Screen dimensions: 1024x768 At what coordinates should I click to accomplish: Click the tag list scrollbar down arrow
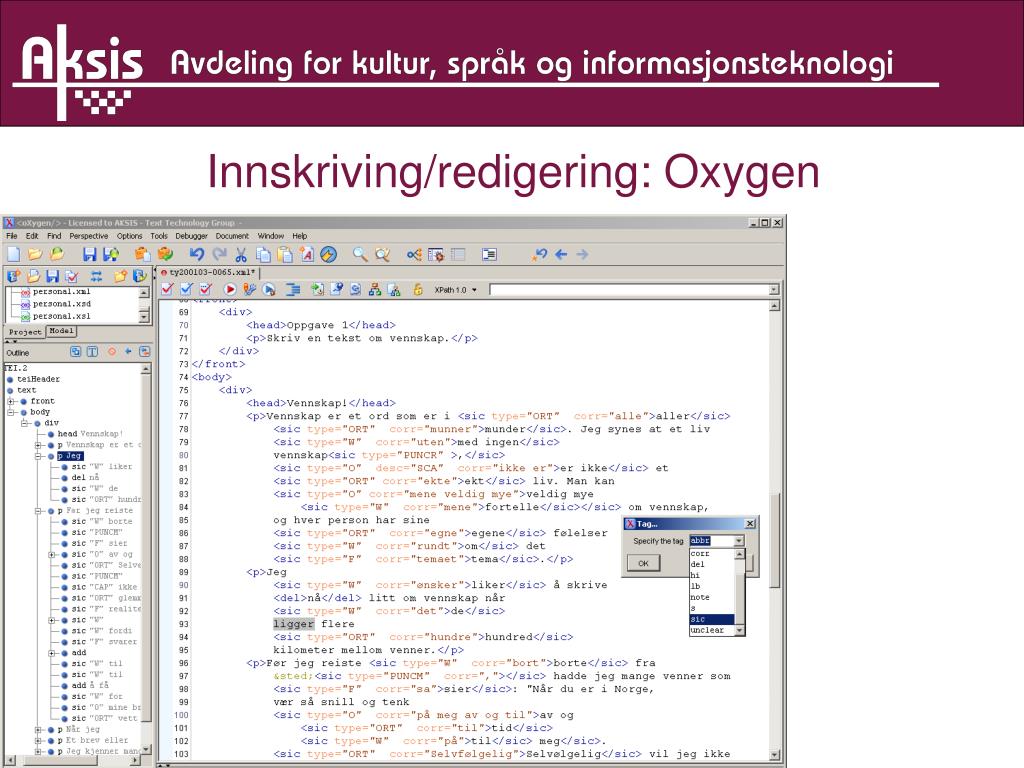[739, 630]
